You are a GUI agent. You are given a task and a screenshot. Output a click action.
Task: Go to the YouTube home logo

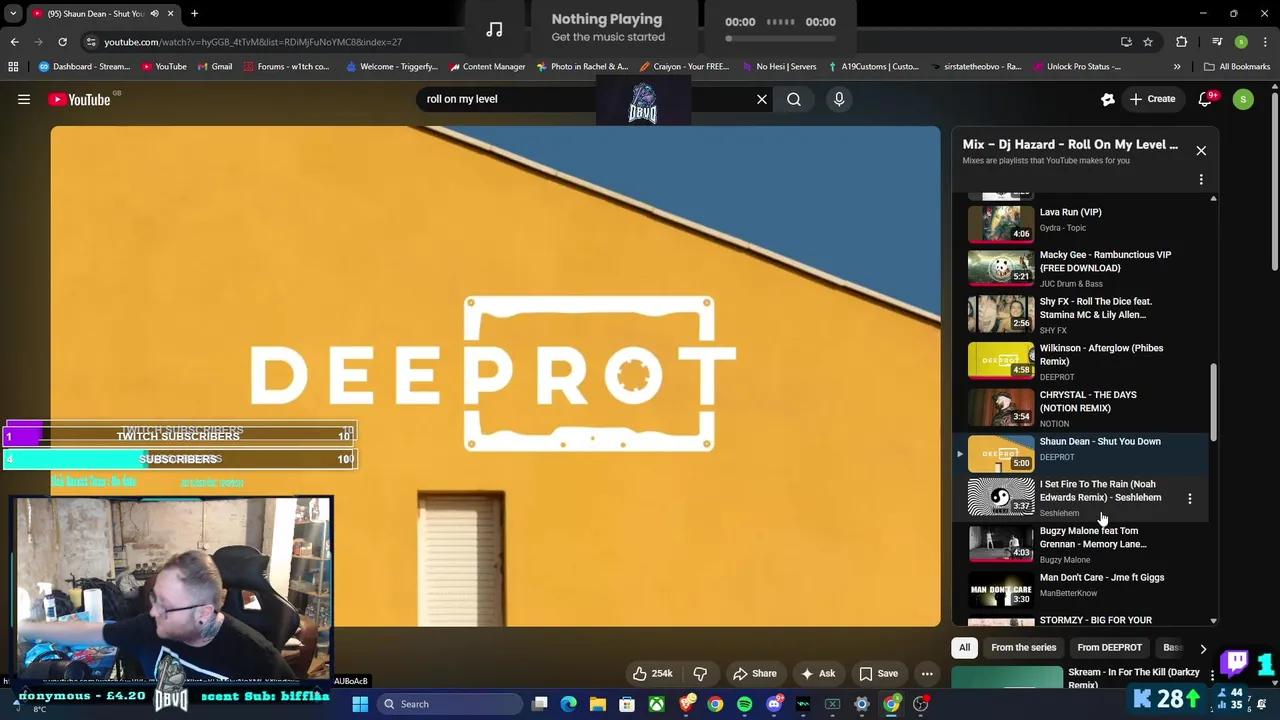point(79,99)
